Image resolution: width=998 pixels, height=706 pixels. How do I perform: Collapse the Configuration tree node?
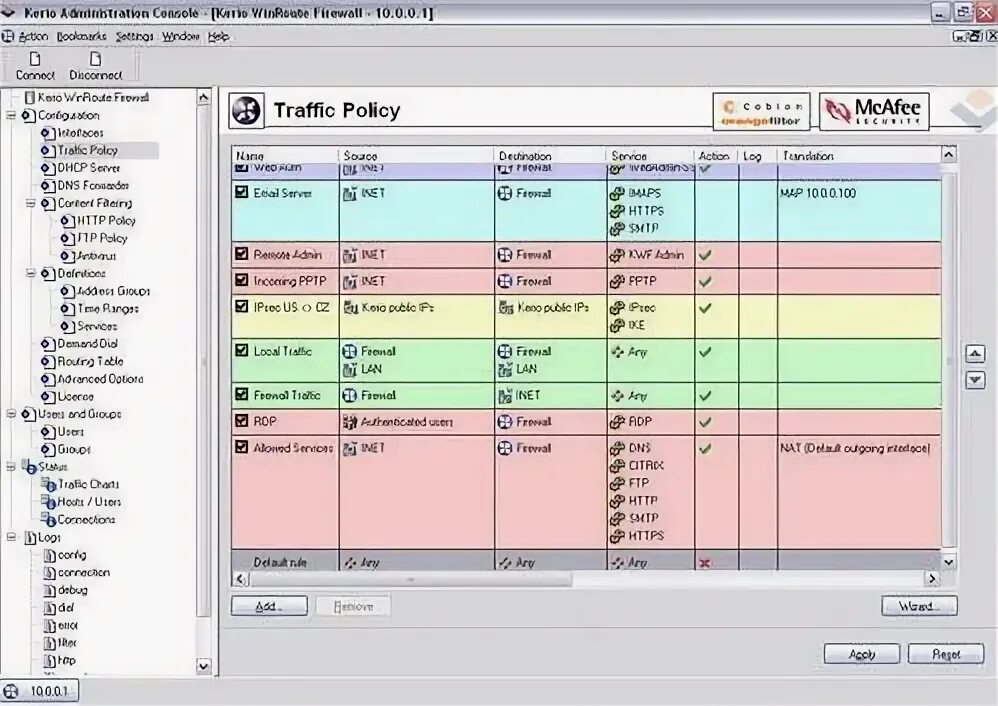(11, 115)
